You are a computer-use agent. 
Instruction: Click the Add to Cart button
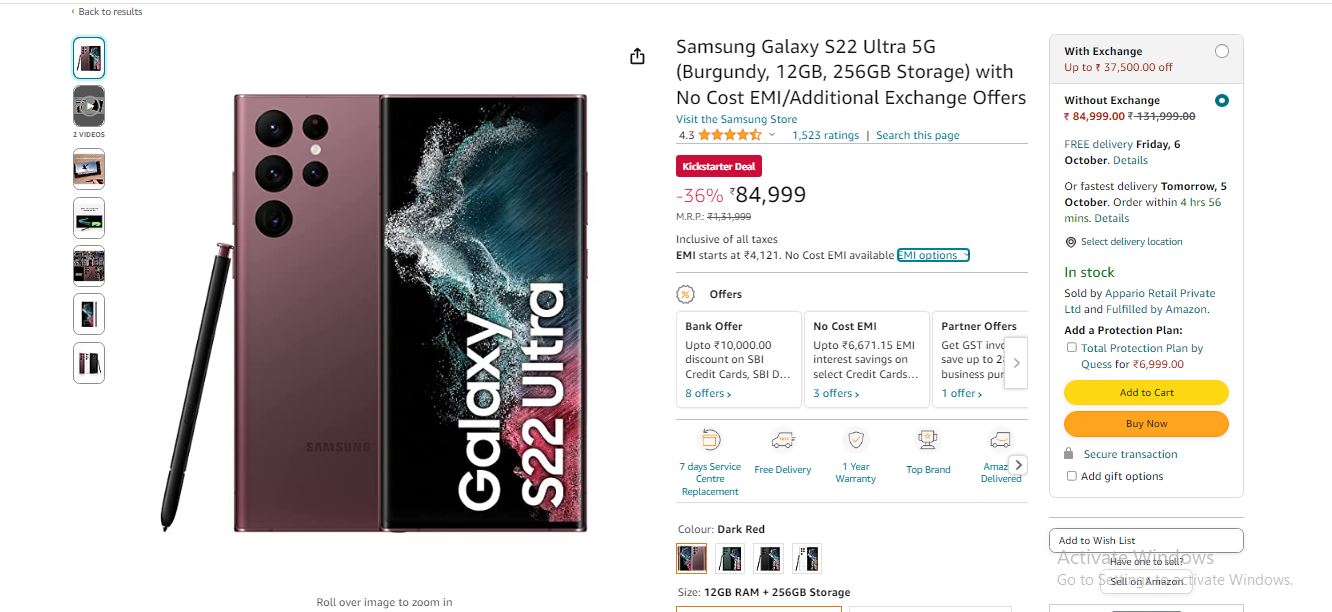[x=1146, y=392]
